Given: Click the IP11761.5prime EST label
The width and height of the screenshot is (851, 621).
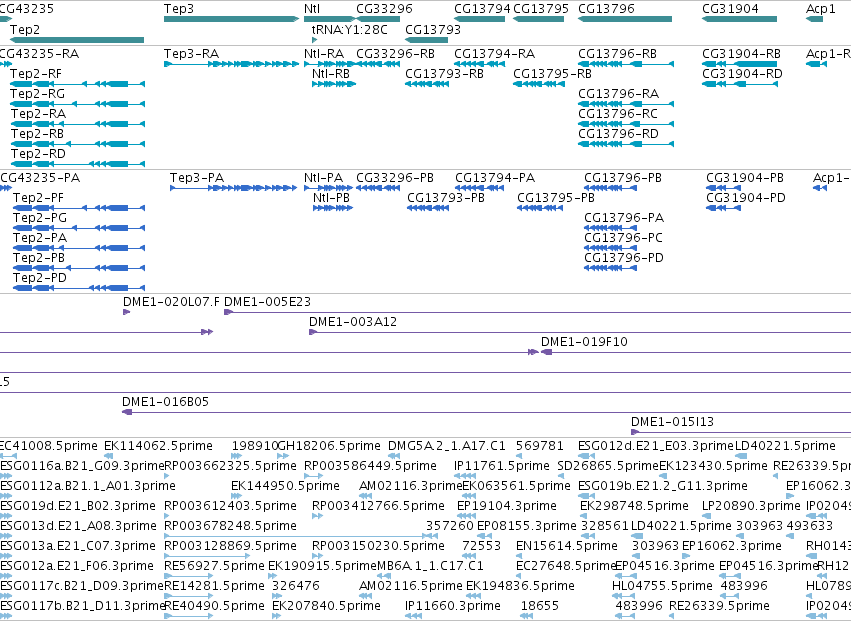Looking at the screenshot, I should click(x=501, y=466).
